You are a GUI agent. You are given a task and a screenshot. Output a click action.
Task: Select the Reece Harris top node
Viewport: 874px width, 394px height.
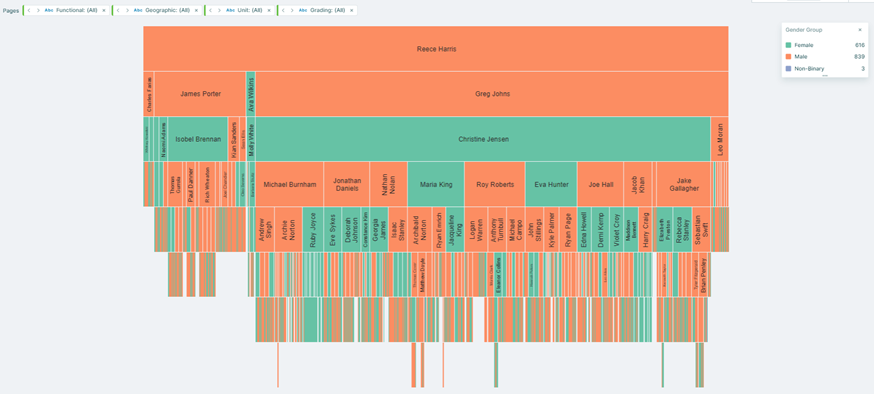tap(436, 48)
